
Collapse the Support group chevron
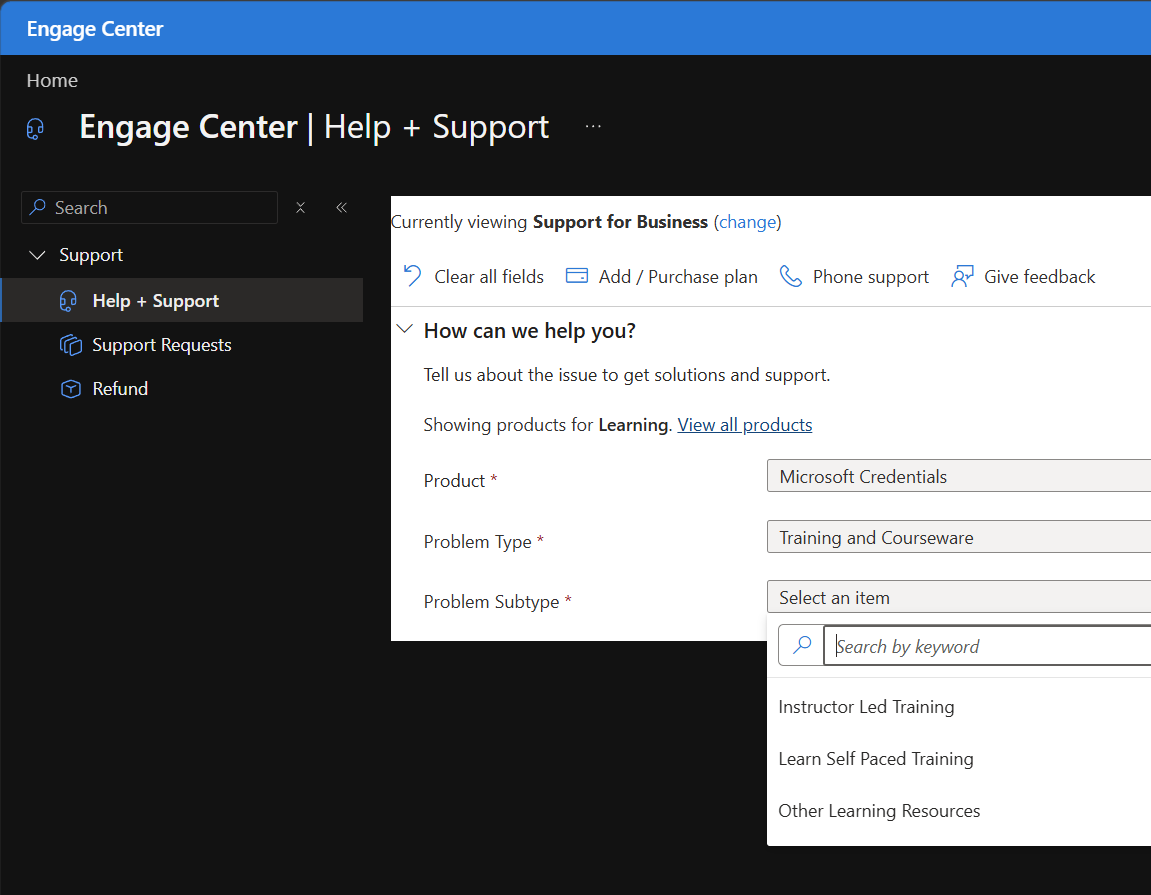[37, 255]
